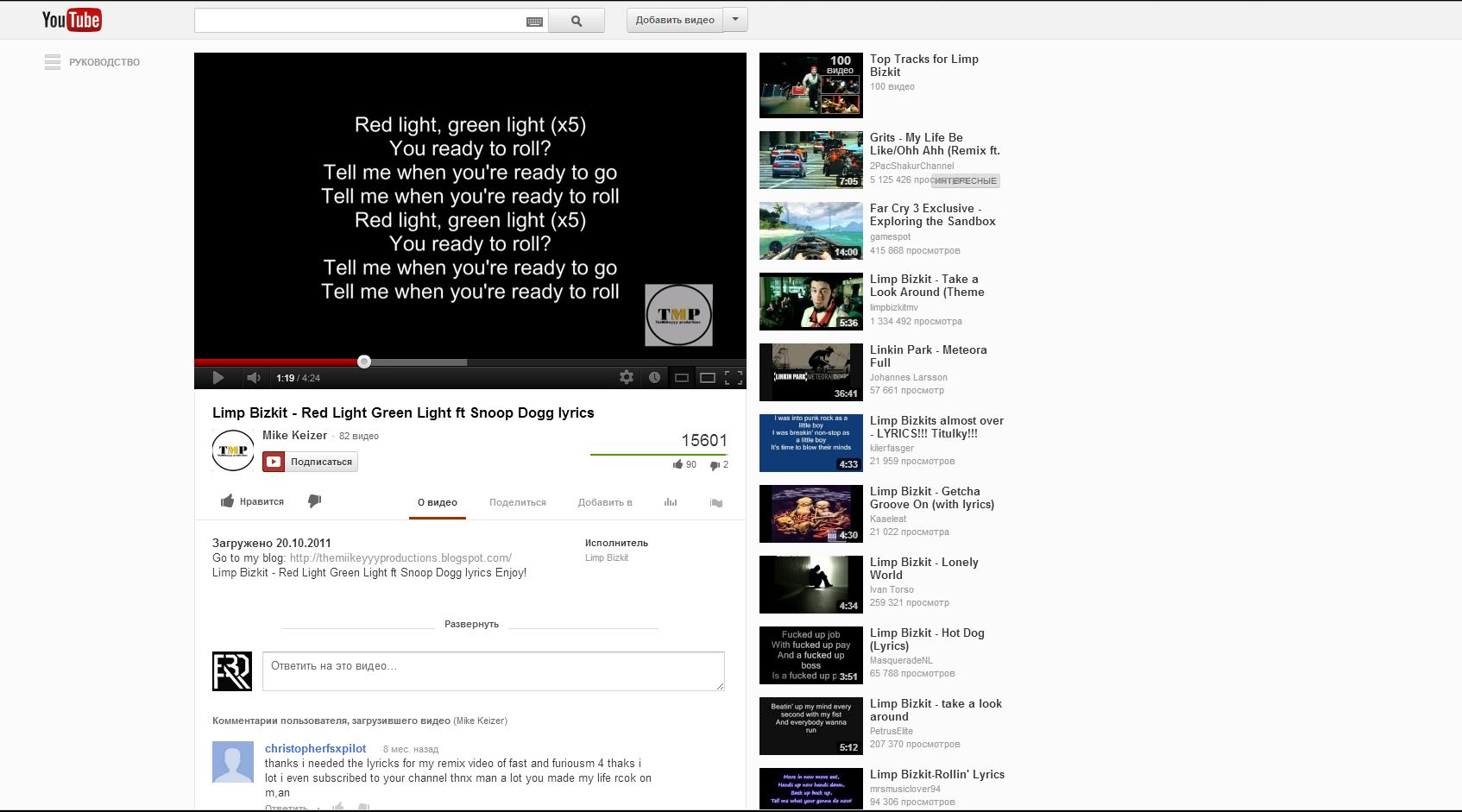Open РУКОВОДСТВО guide menu
The height and width of the screenshot is (812, 1462).
point(104,62)
